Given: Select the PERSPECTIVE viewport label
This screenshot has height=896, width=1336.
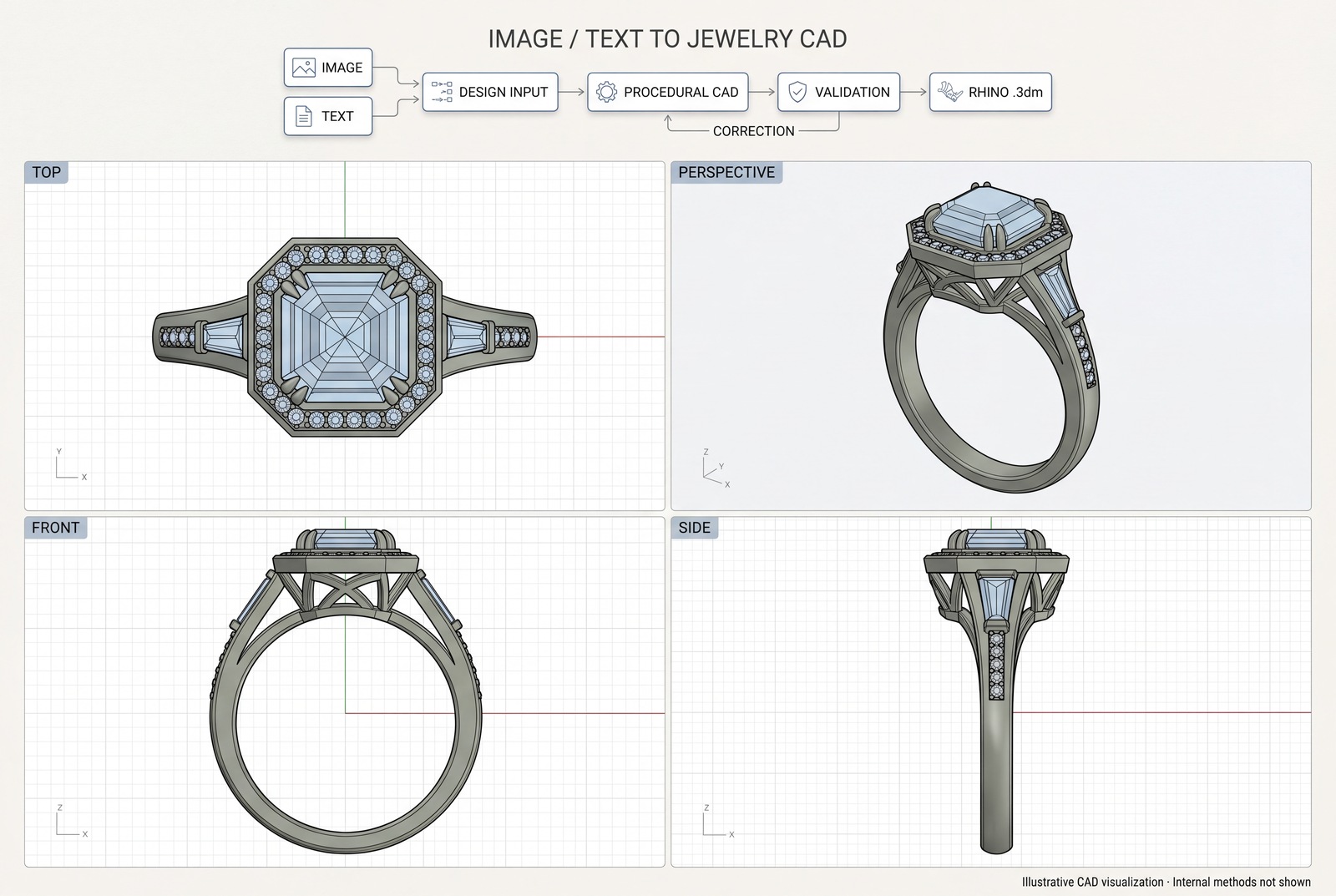Looking at the screenshot, I should coord(726,172).
